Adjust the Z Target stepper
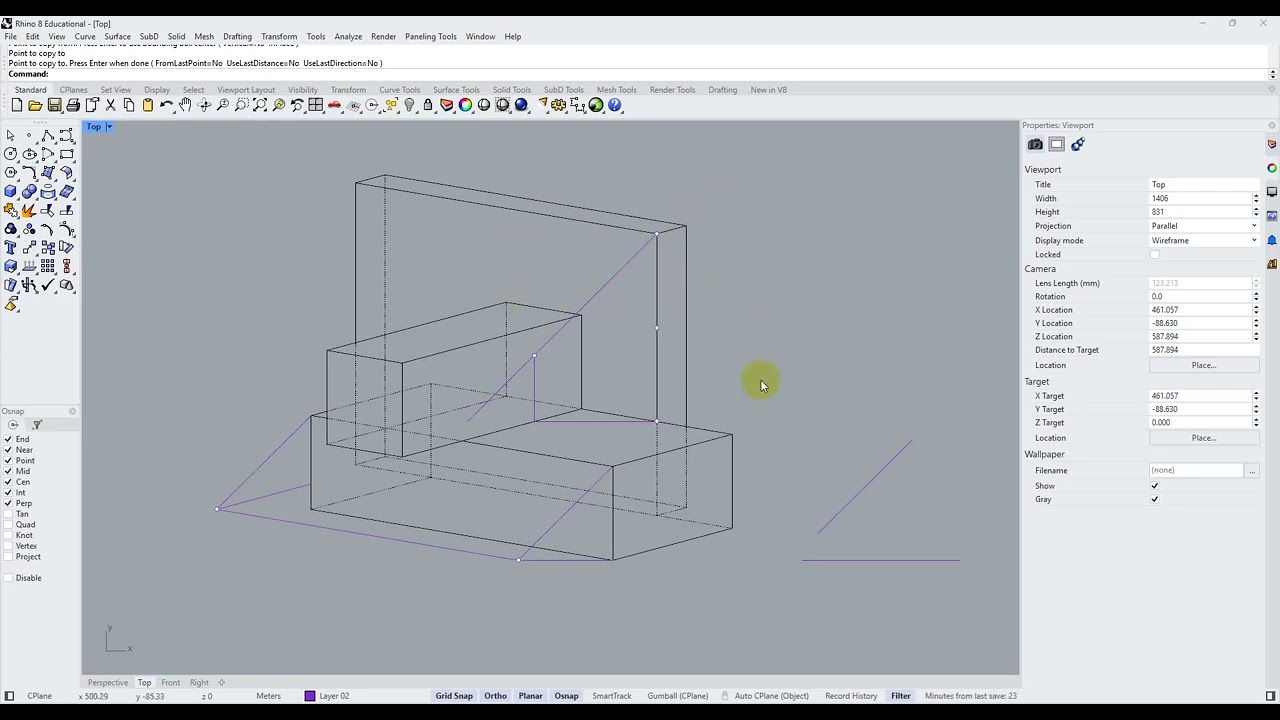The width and height of the screenshot is (1280, 720). (x=1256, y=423)
